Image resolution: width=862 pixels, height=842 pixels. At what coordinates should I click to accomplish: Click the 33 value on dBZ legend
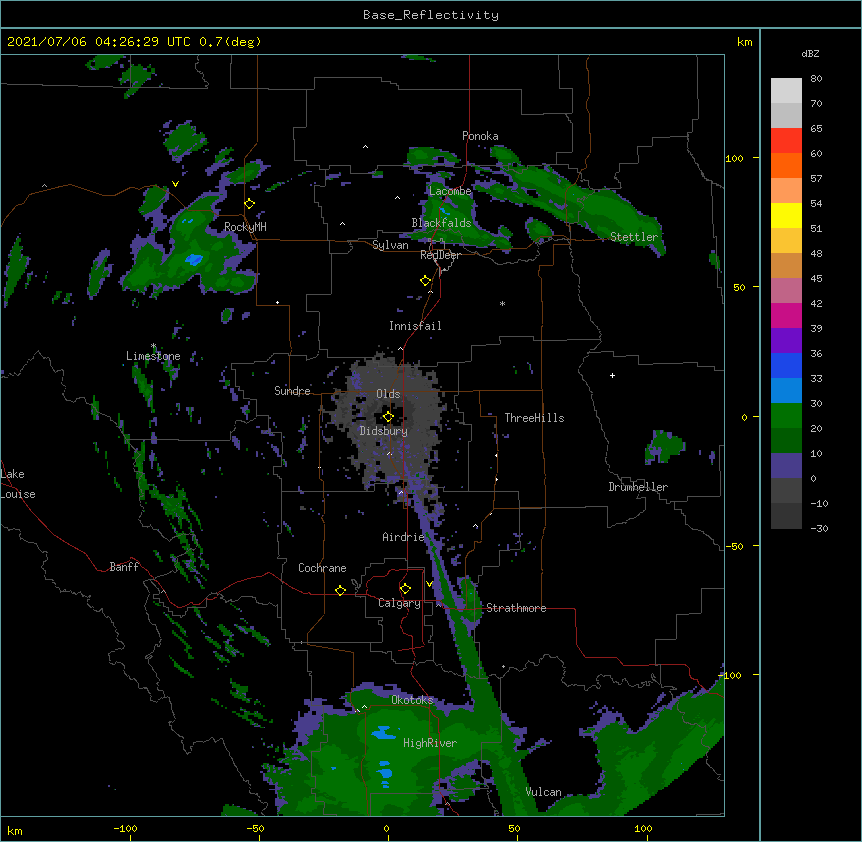816,379
